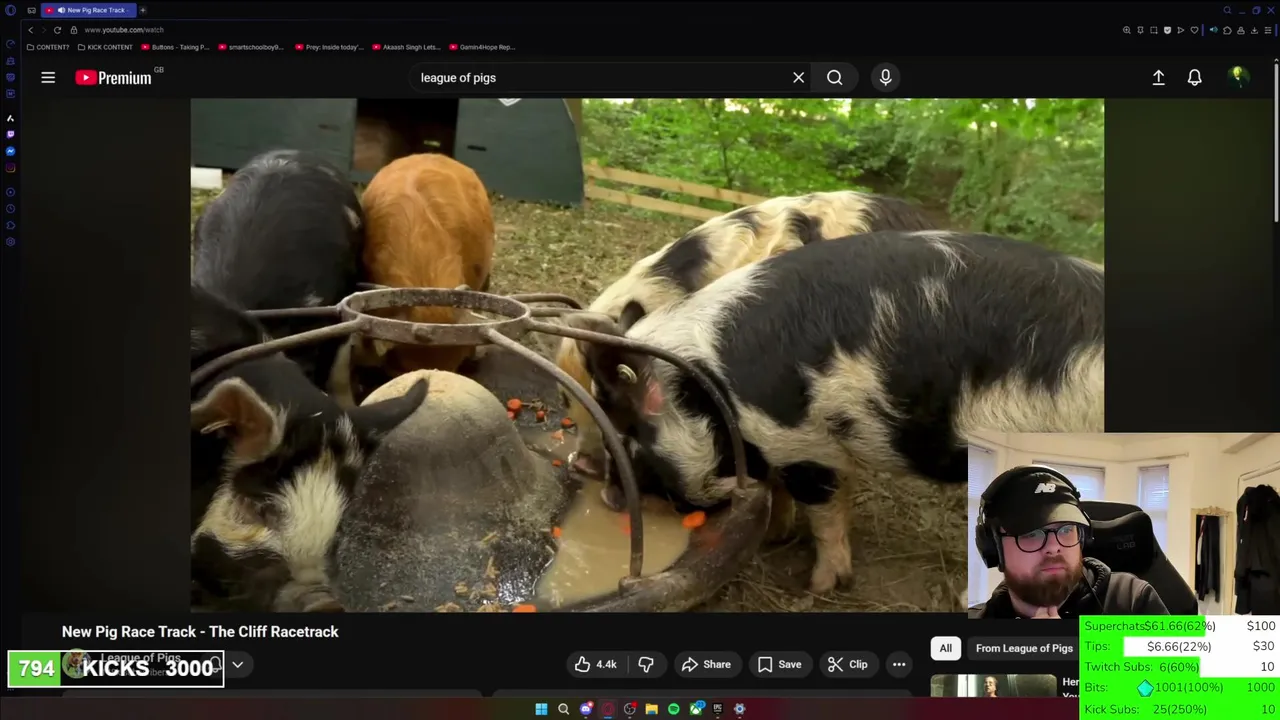1280x720 pixels.
Task: Open the 'Gamin4Hope Rep...' bookmark
Action: pos(482,47)
